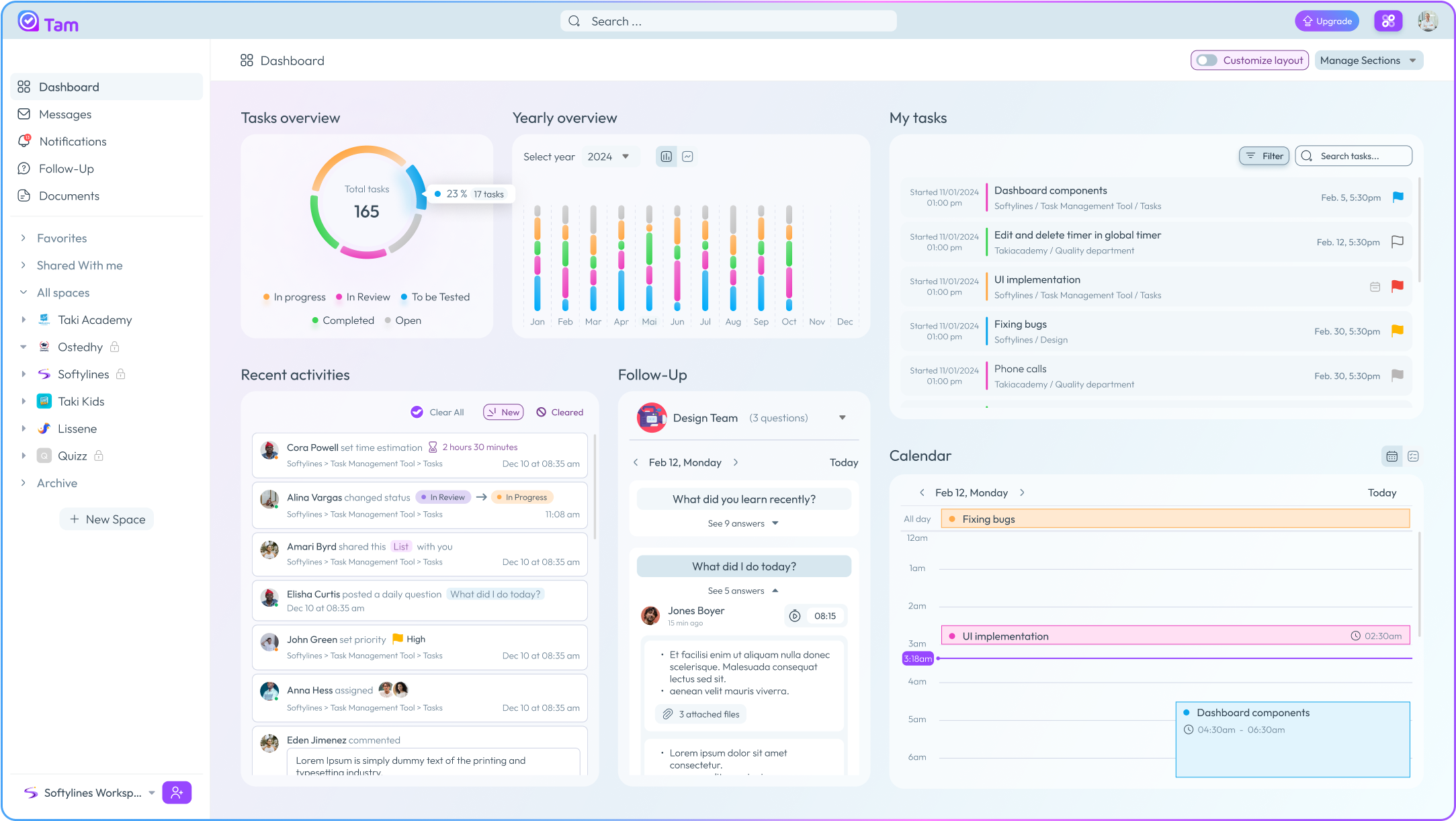Go to next day in Follow-Up
The height and width of the screenshot is (821, 1456).
pyautogui.click(x=736, y=462)
